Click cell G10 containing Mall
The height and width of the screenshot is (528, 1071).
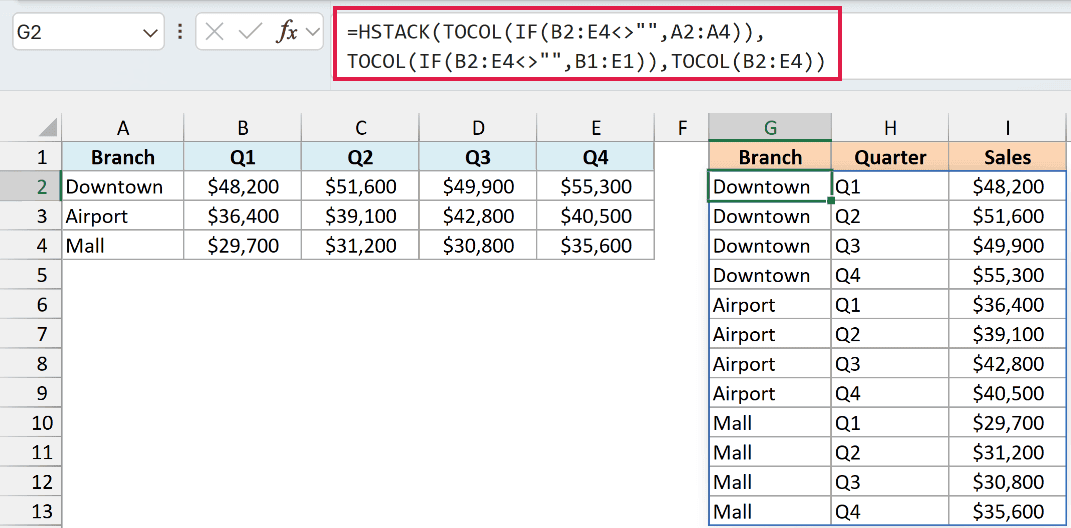pos(770,423)
